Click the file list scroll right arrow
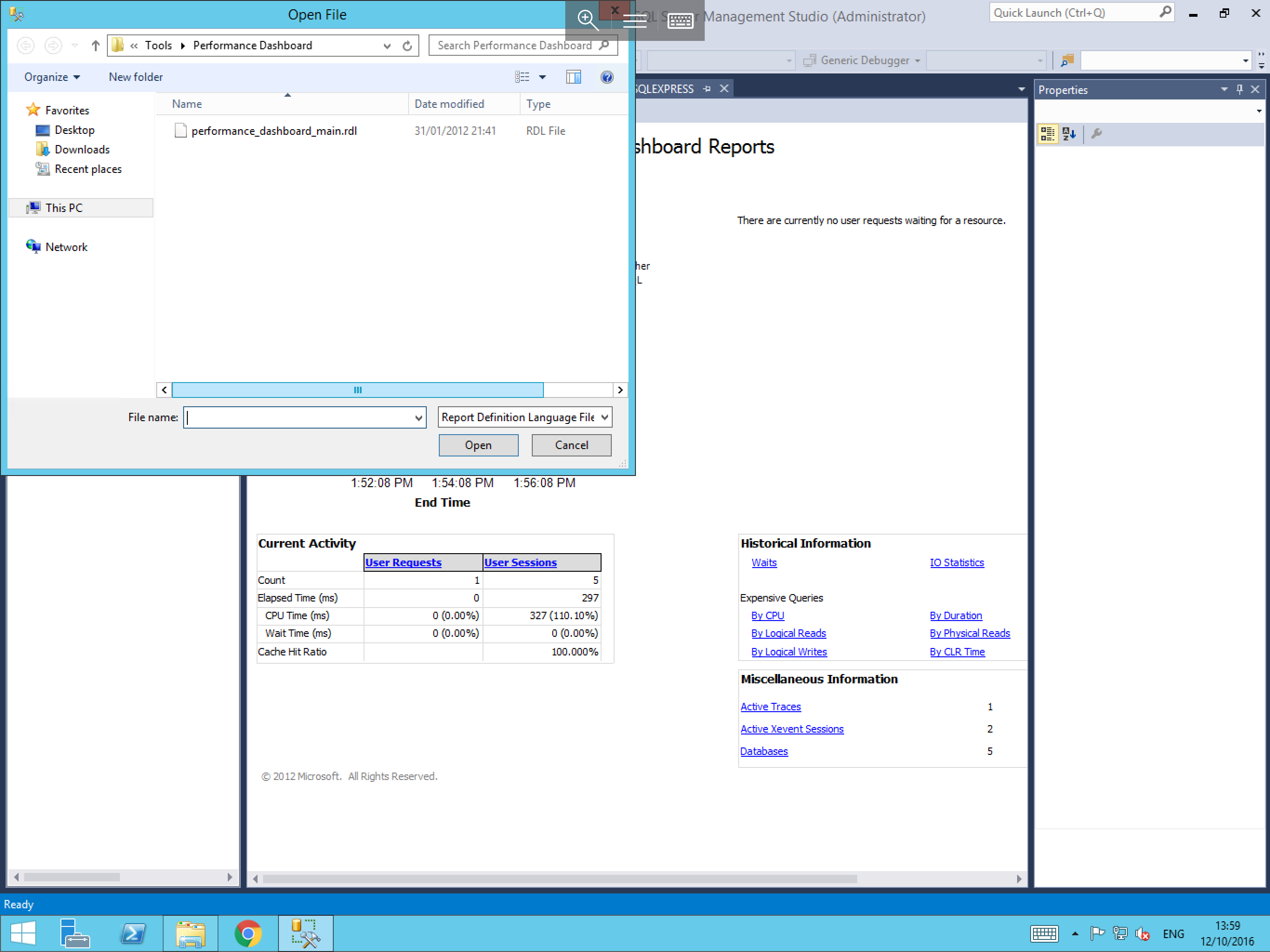The height and width of the screenshot is (952, 1270). click(620, 390)
